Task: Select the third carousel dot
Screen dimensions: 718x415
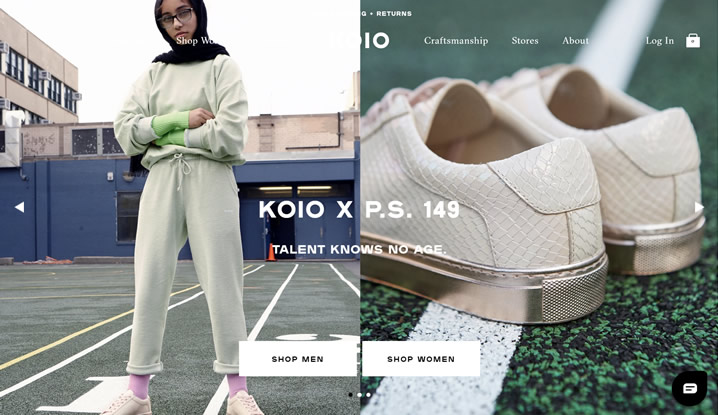Action: [x=368, y=394]
